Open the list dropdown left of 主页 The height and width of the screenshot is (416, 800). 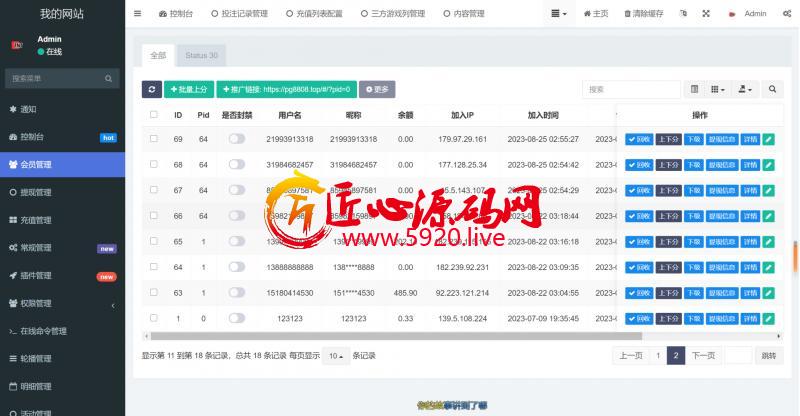coord(559,14)
